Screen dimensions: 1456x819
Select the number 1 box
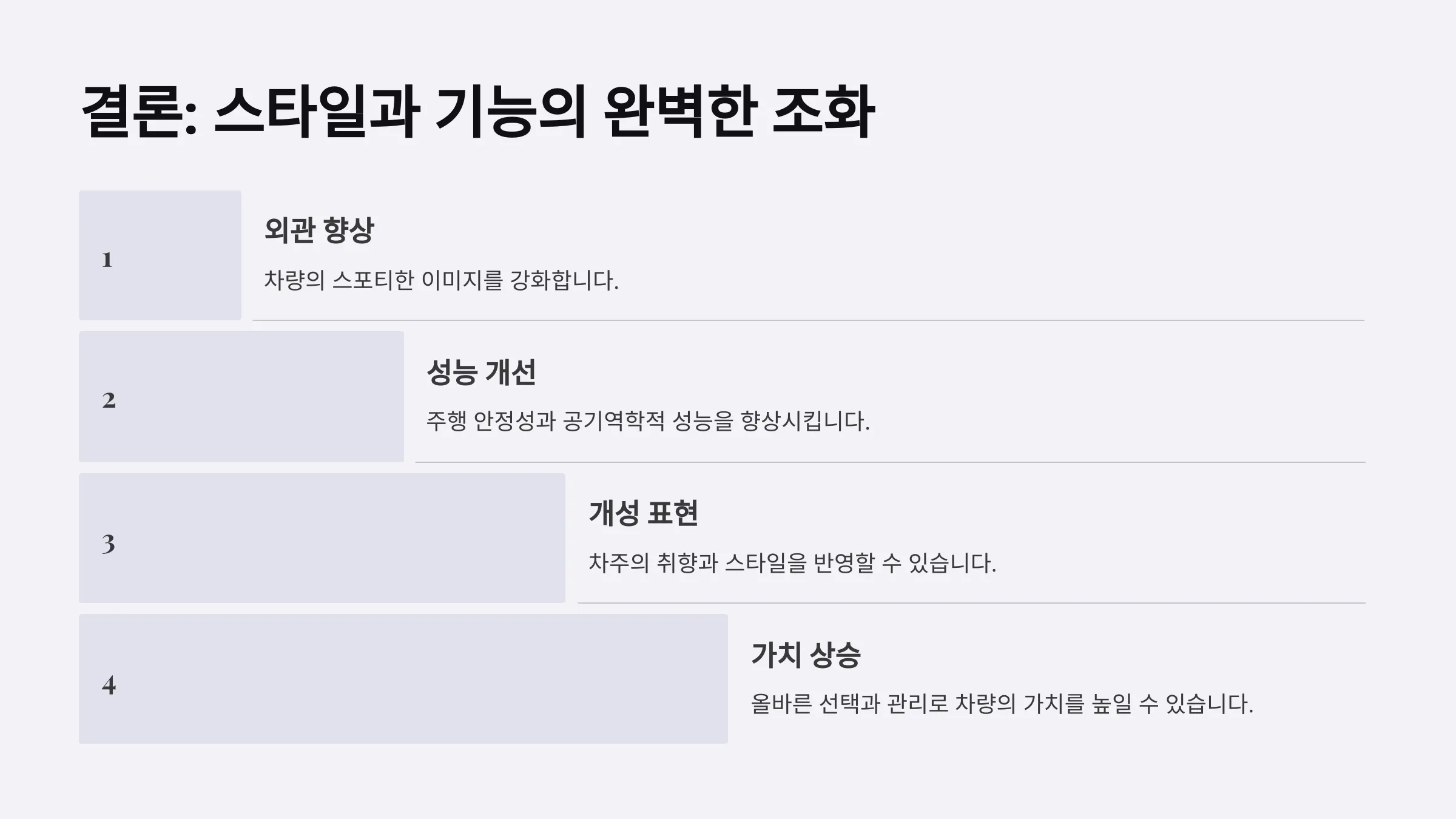160,255
